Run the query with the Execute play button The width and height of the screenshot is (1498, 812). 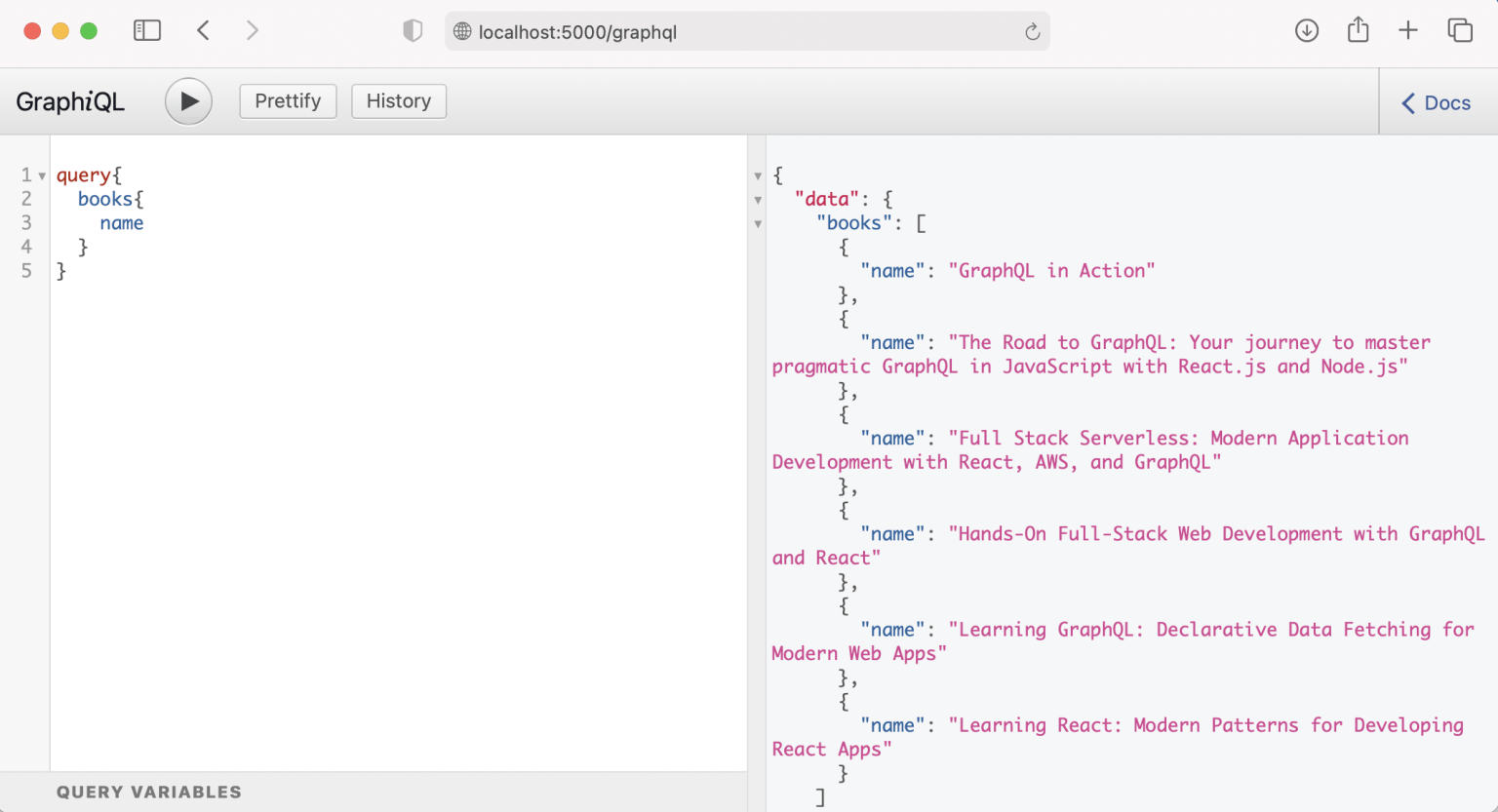point(188,101)
